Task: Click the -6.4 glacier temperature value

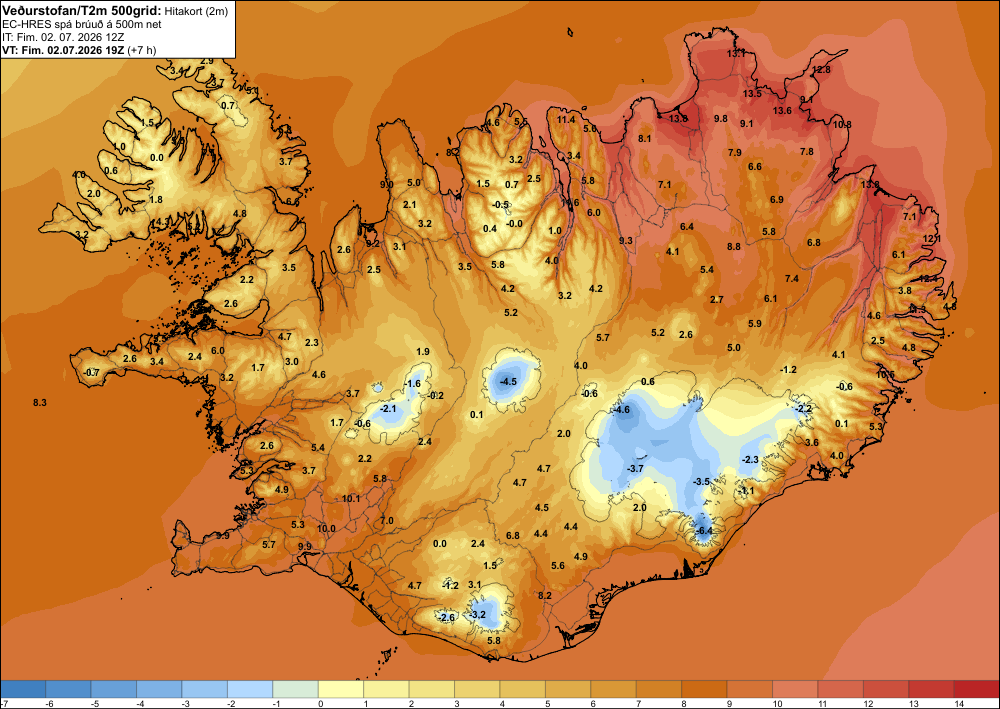Action: point(703,530)
